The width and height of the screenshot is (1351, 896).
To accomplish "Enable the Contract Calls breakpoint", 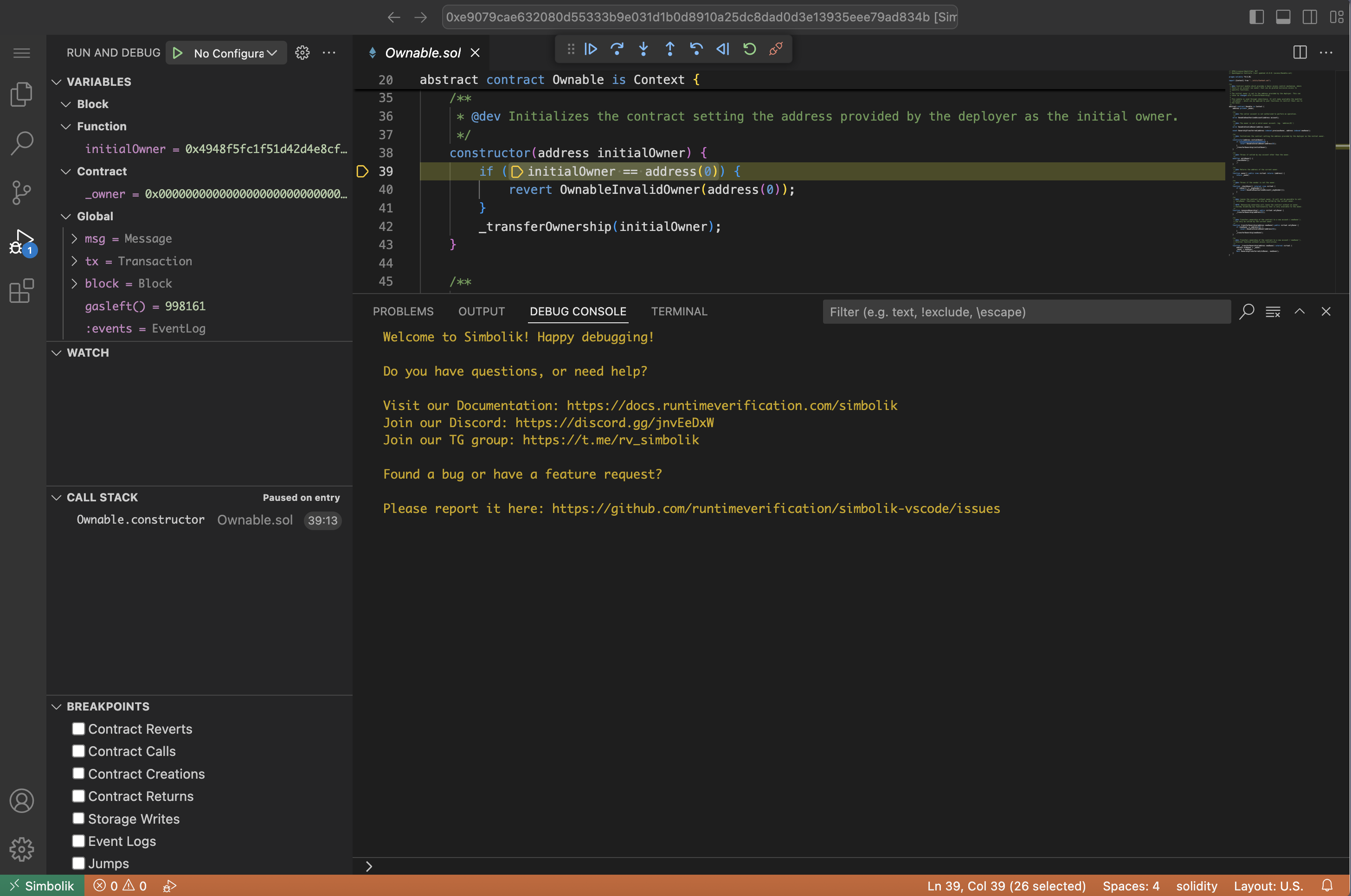I will 78,751.
